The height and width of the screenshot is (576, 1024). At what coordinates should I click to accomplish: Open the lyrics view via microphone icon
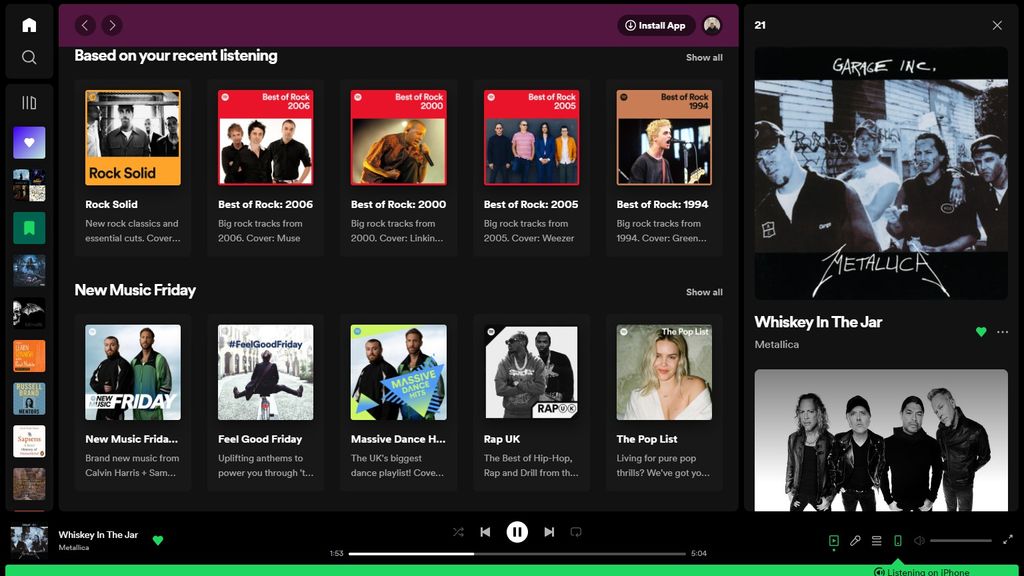click(x=855, y=540)
